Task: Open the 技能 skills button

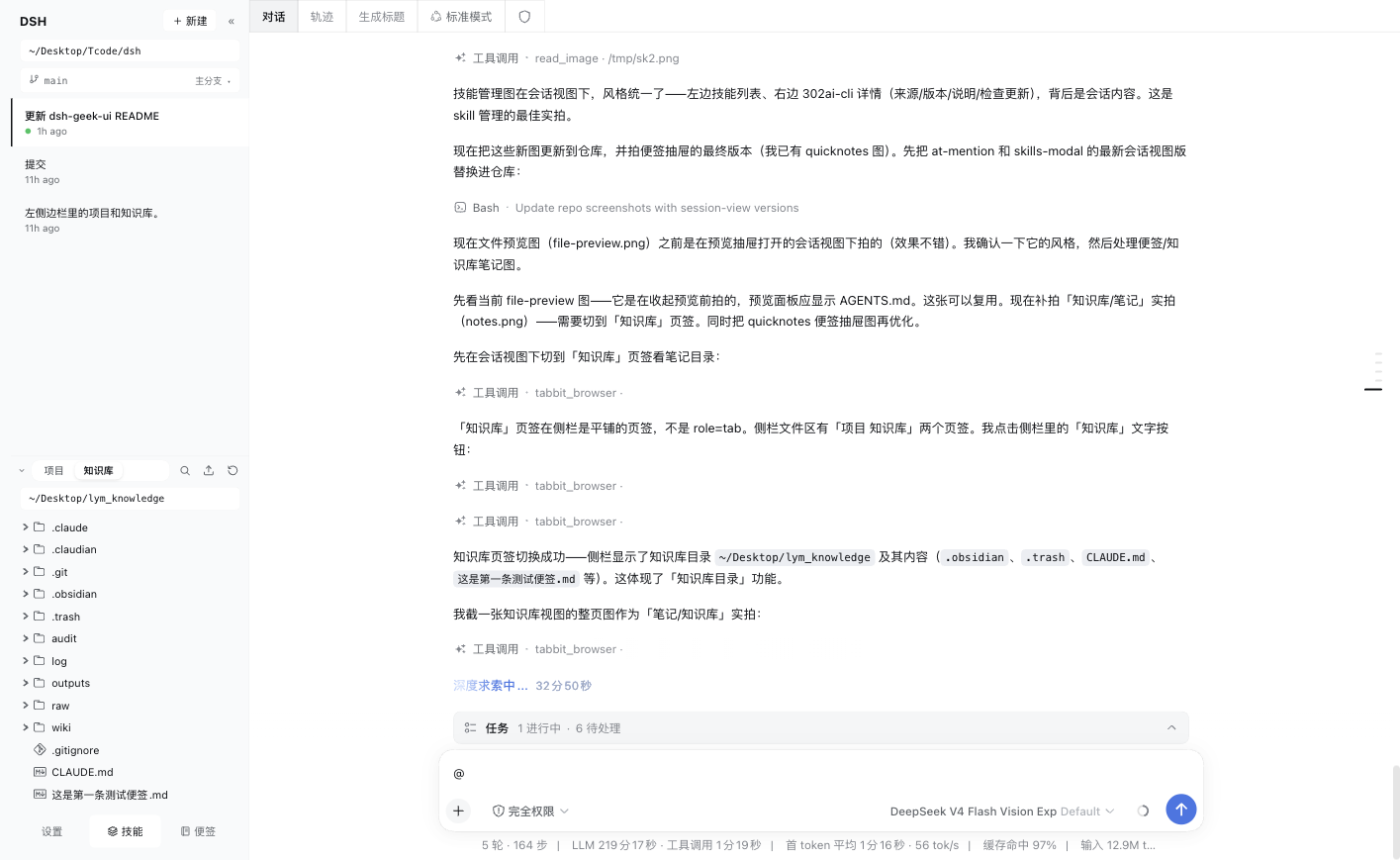Action: pos(126,832)
